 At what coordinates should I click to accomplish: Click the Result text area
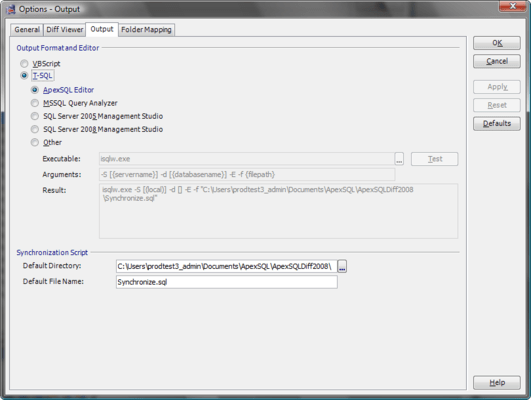pos(278,211)
